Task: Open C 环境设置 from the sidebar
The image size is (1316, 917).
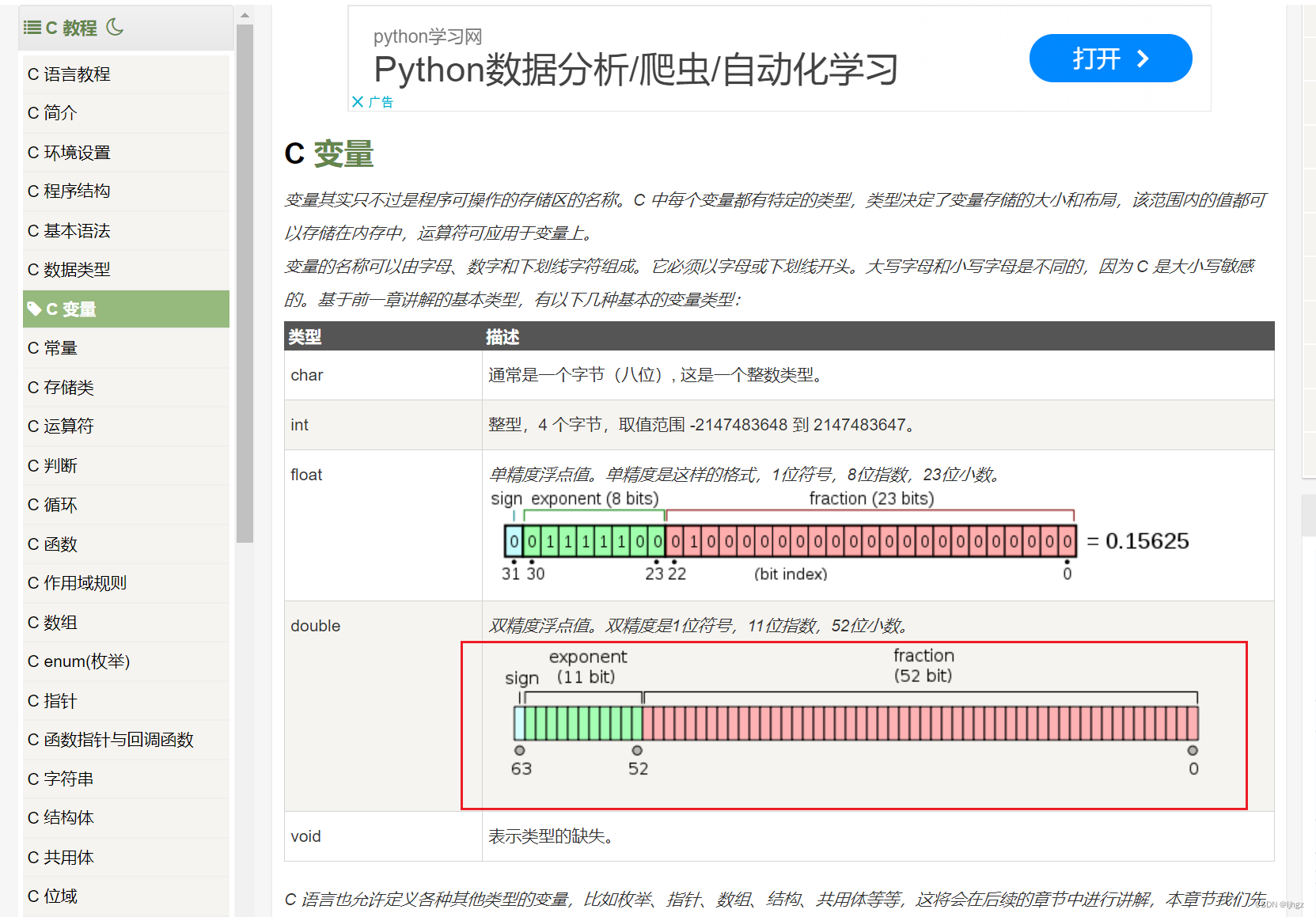Action: coord(69,152)
